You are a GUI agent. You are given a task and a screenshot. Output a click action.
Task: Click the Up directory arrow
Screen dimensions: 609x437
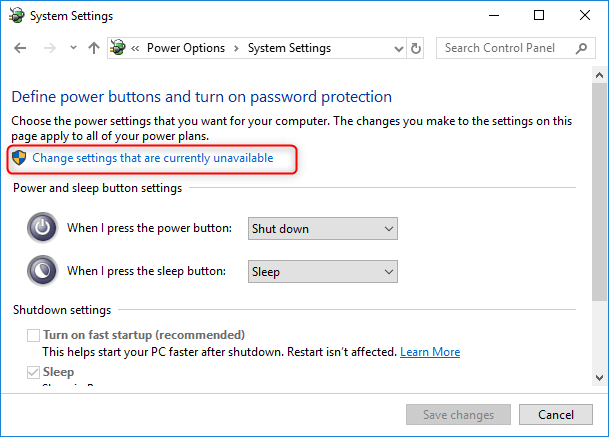[x=94, y=48]
